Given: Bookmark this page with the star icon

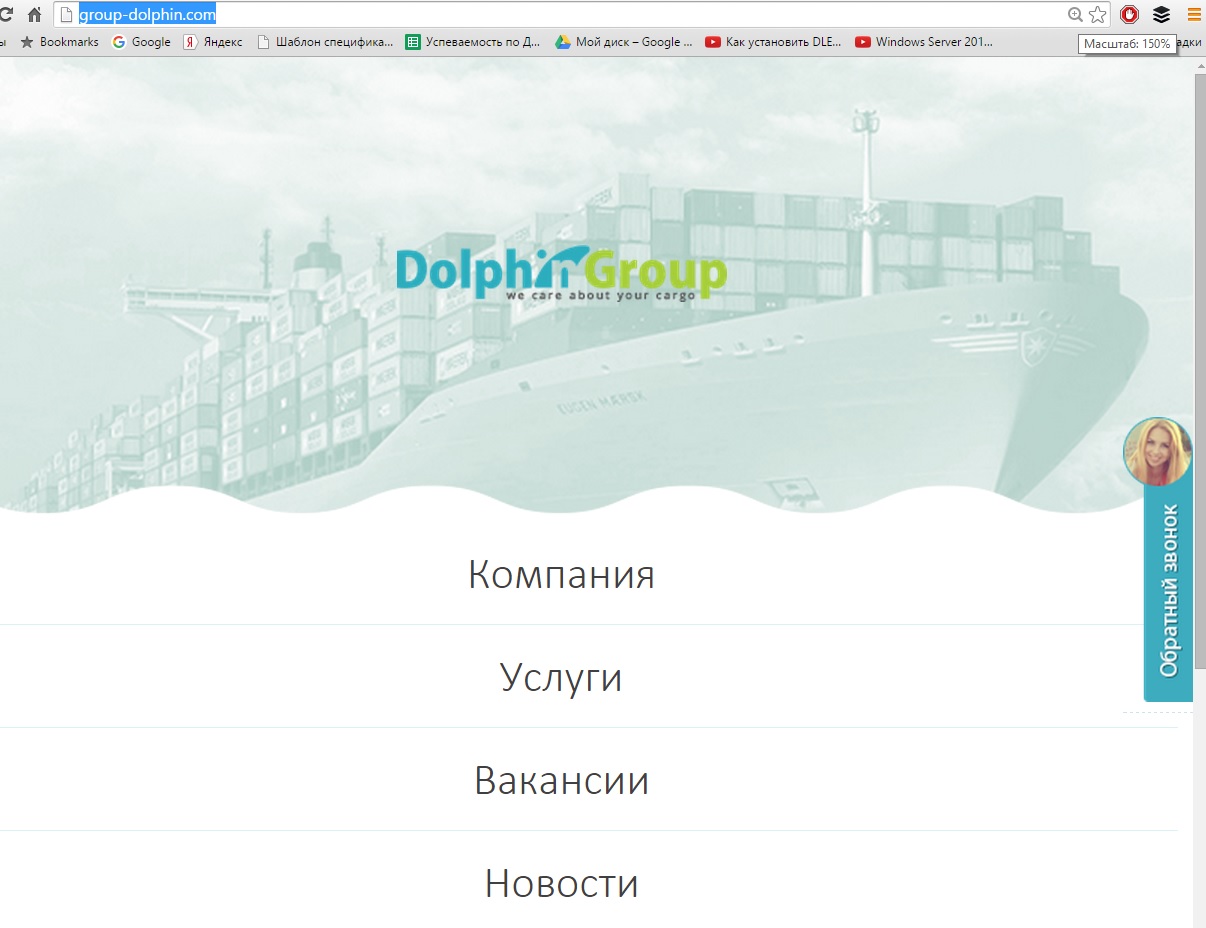Looking at the screenshot, I should 1097,14.
